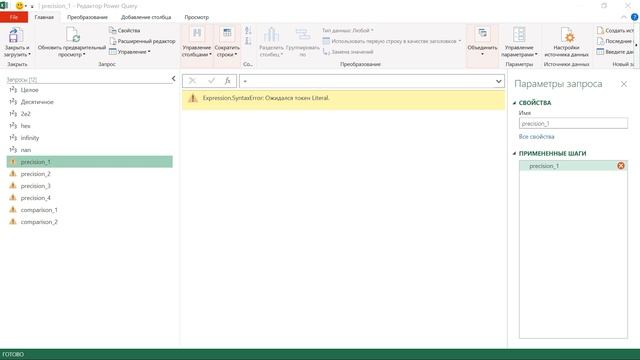Cancel the formula edit (X icon)
The image size is (640, 360).
coord(192,81)
